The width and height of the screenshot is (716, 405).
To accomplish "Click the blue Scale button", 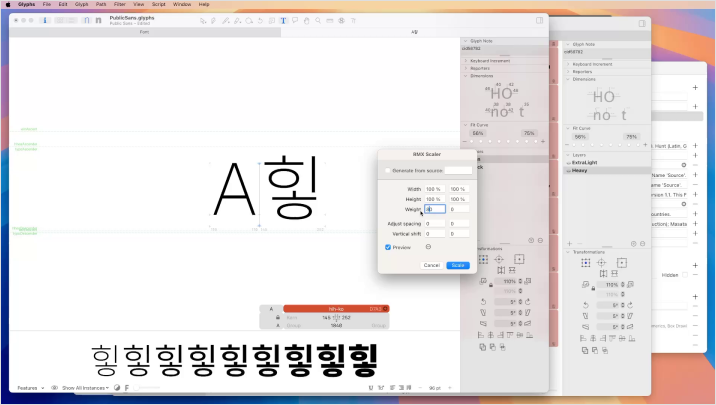I will 458,265.
